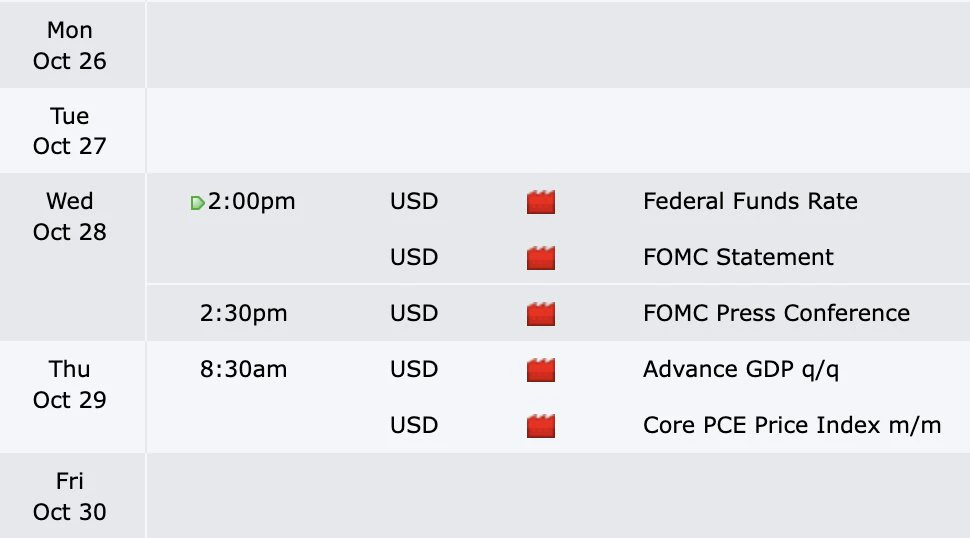Click the green marker icon beside 2:00pm
970x538 pixels.
pyautogui.click(x=197, y=203)
